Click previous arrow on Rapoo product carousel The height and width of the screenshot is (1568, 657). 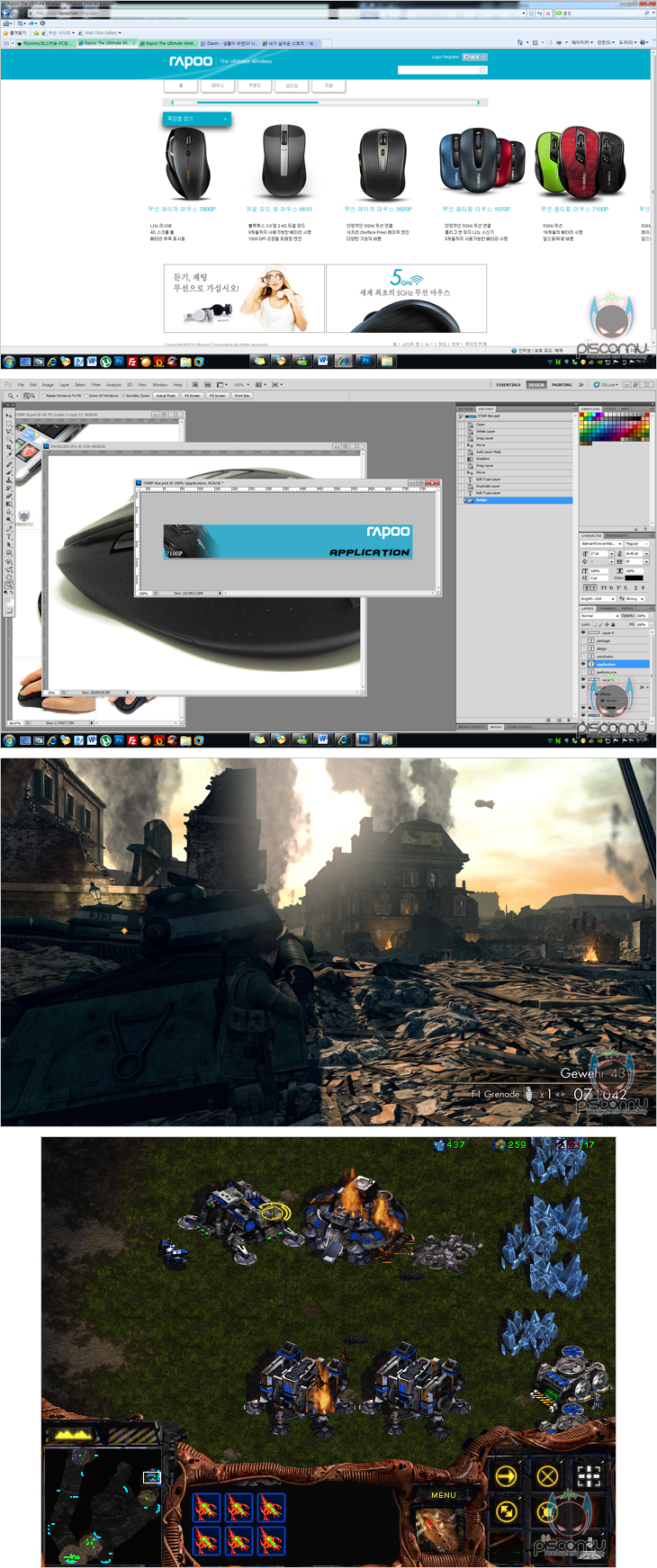tap(172, 103)
